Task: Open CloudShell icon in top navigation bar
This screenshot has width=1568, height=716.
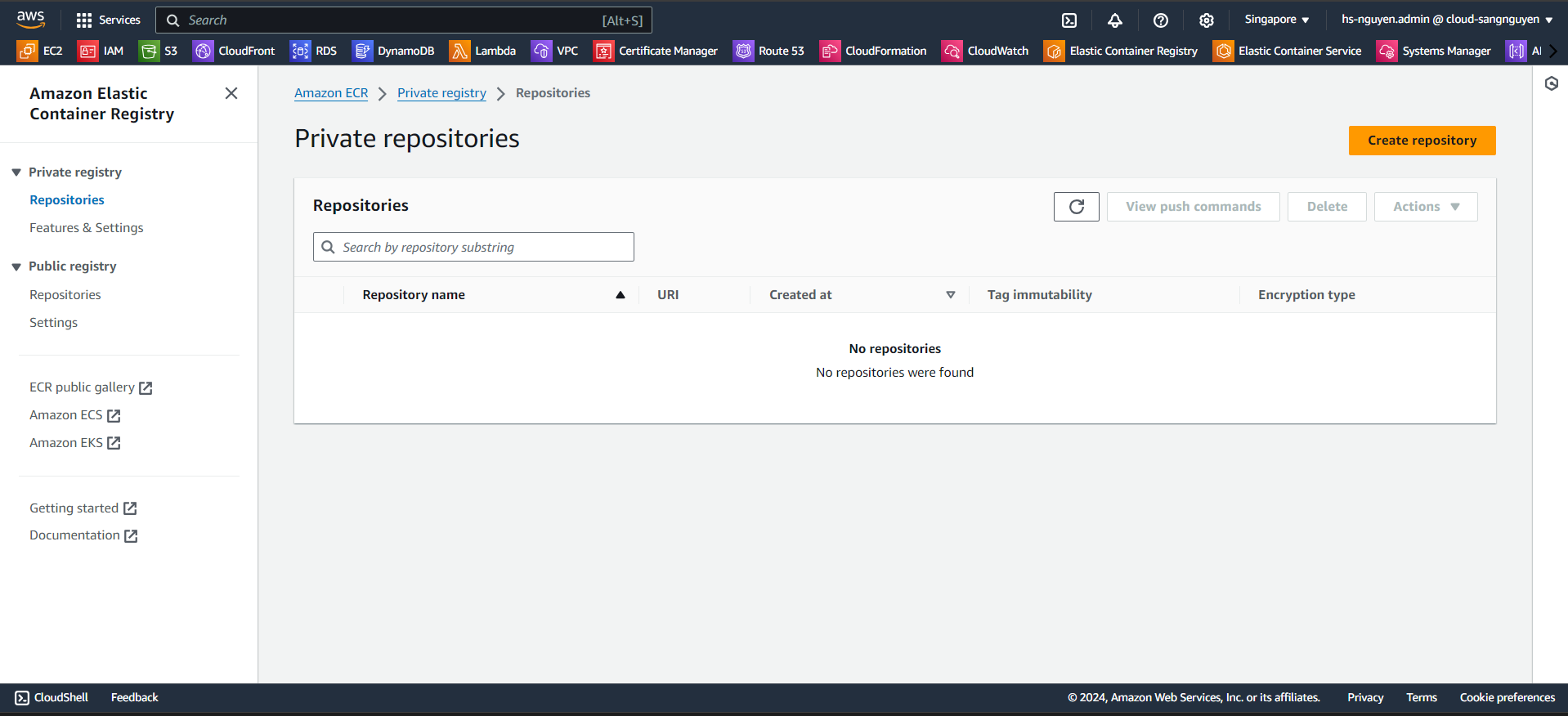Action: 1069,20
